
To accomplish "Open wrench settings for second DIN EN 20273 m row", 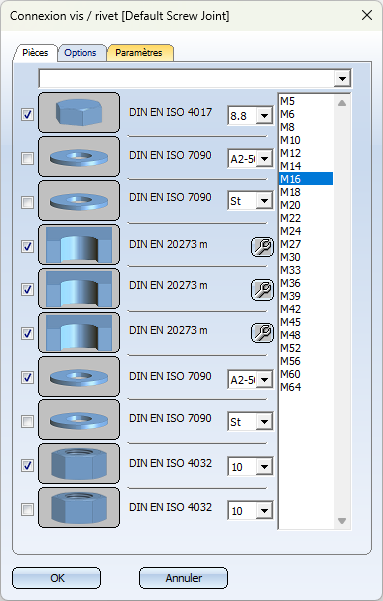I will click(x=263, y=289).
